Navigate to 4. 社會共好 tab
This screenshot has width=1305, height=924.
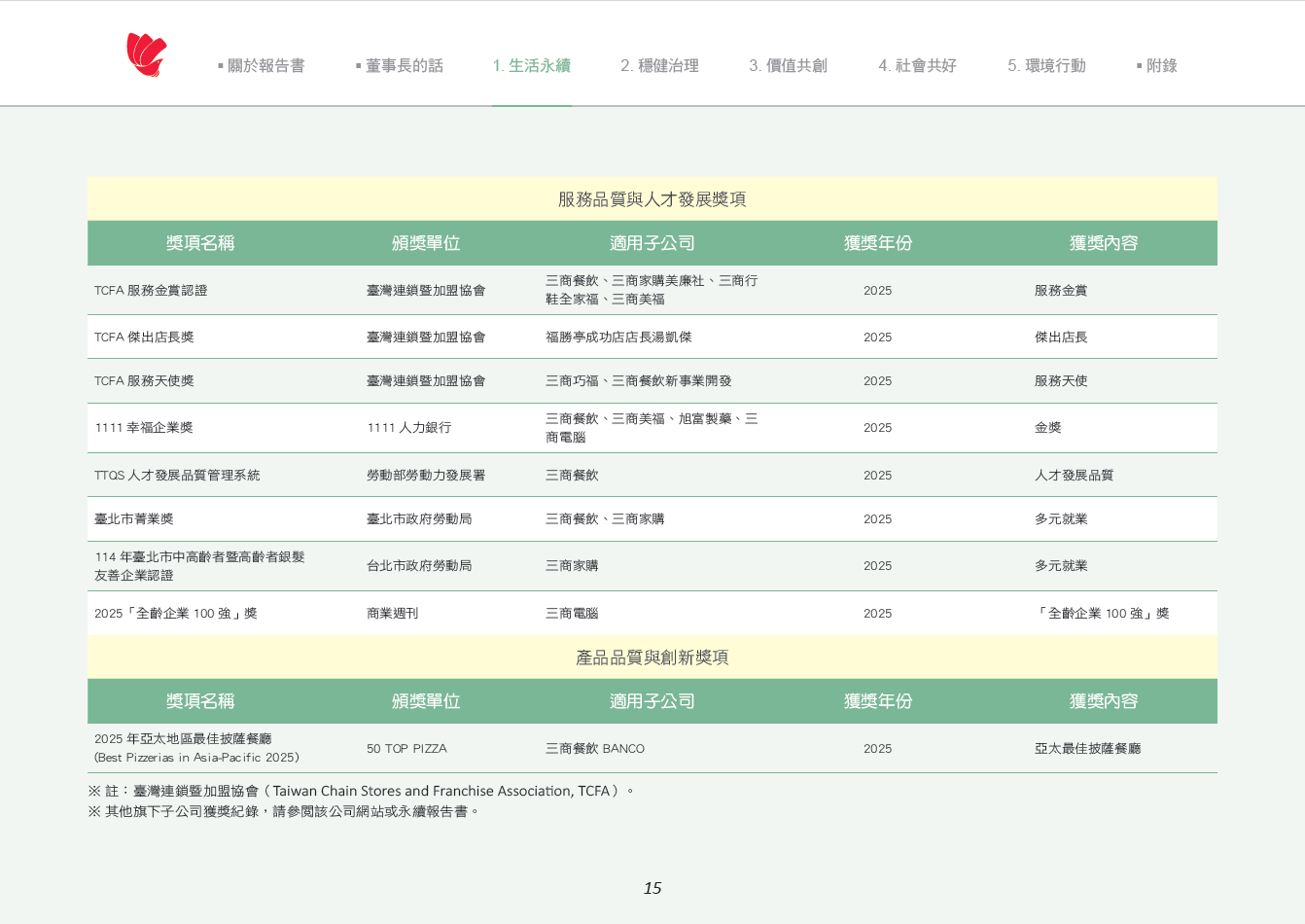click(918, 66)
